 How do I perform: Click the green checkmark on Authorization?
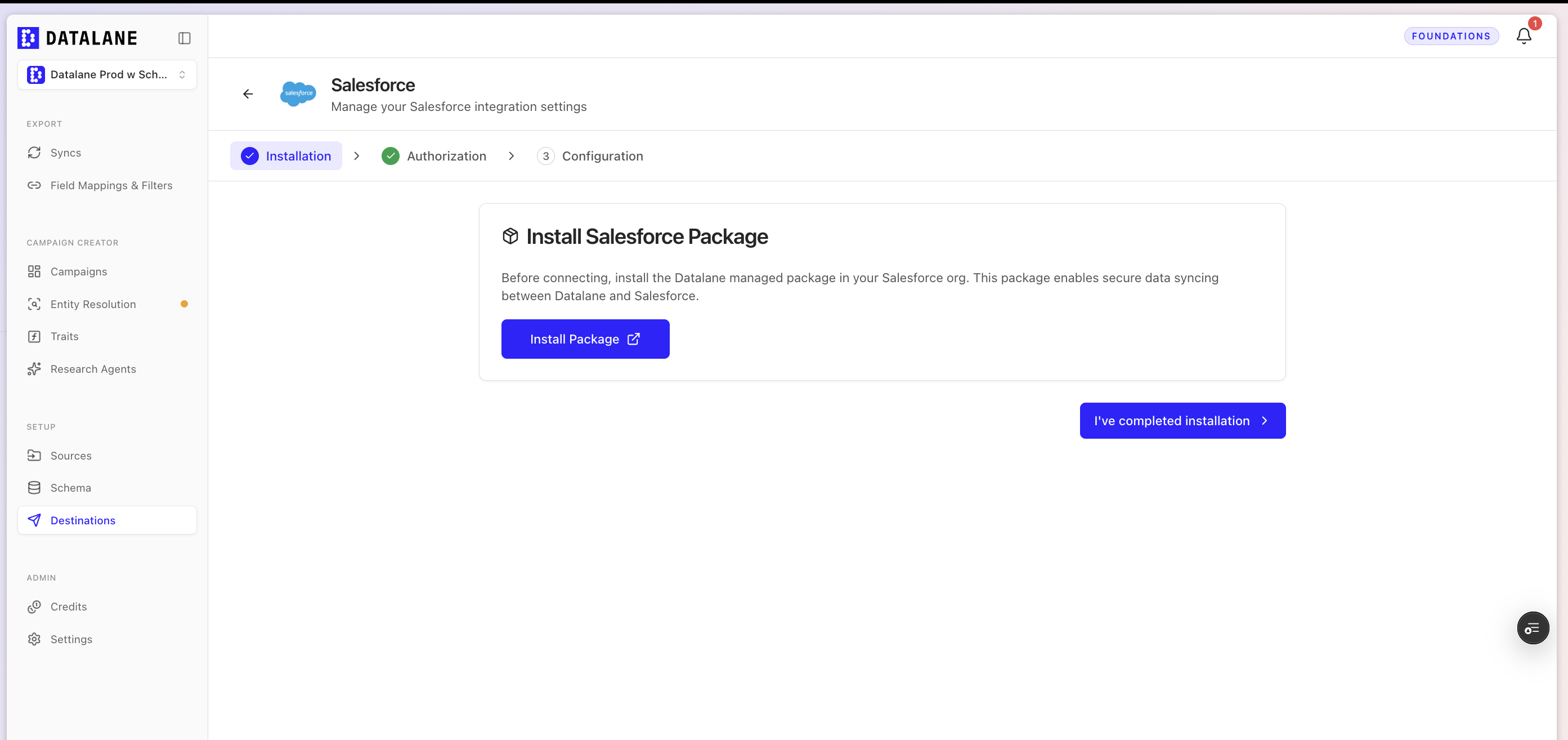pos(390,156)
